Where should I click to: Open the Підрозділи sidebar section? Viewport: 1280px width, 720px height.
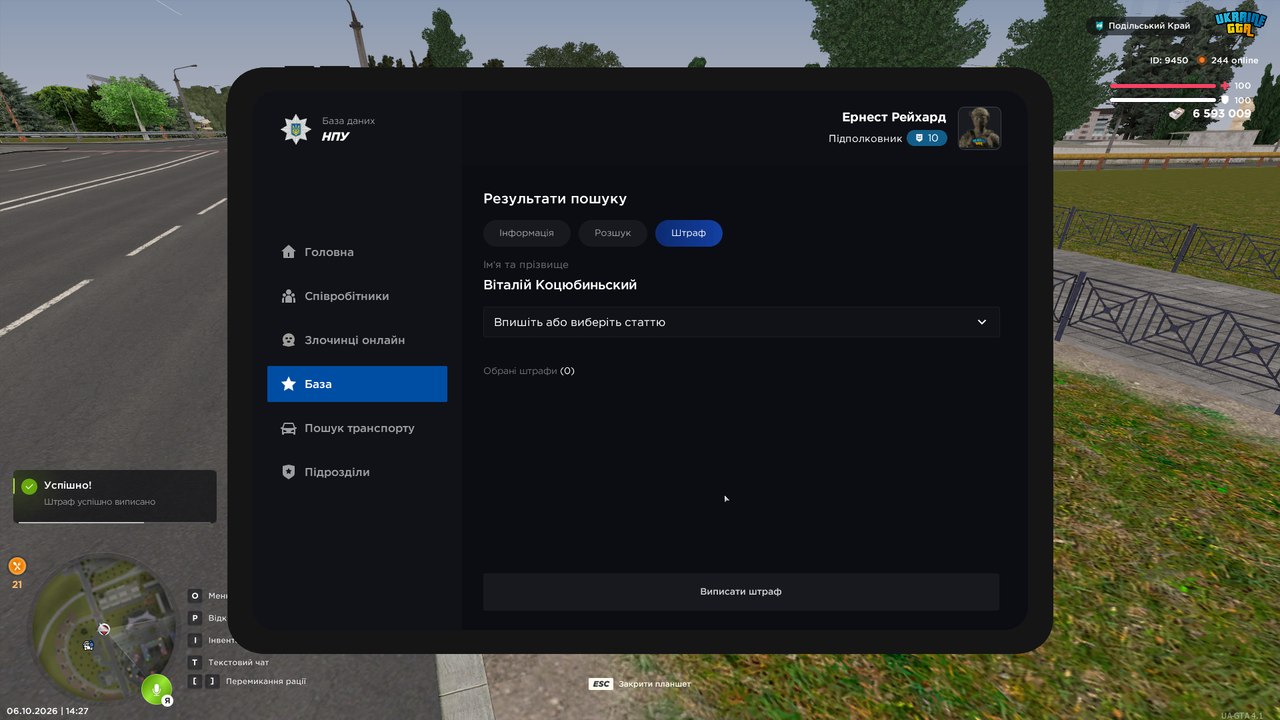pos(357,472)
